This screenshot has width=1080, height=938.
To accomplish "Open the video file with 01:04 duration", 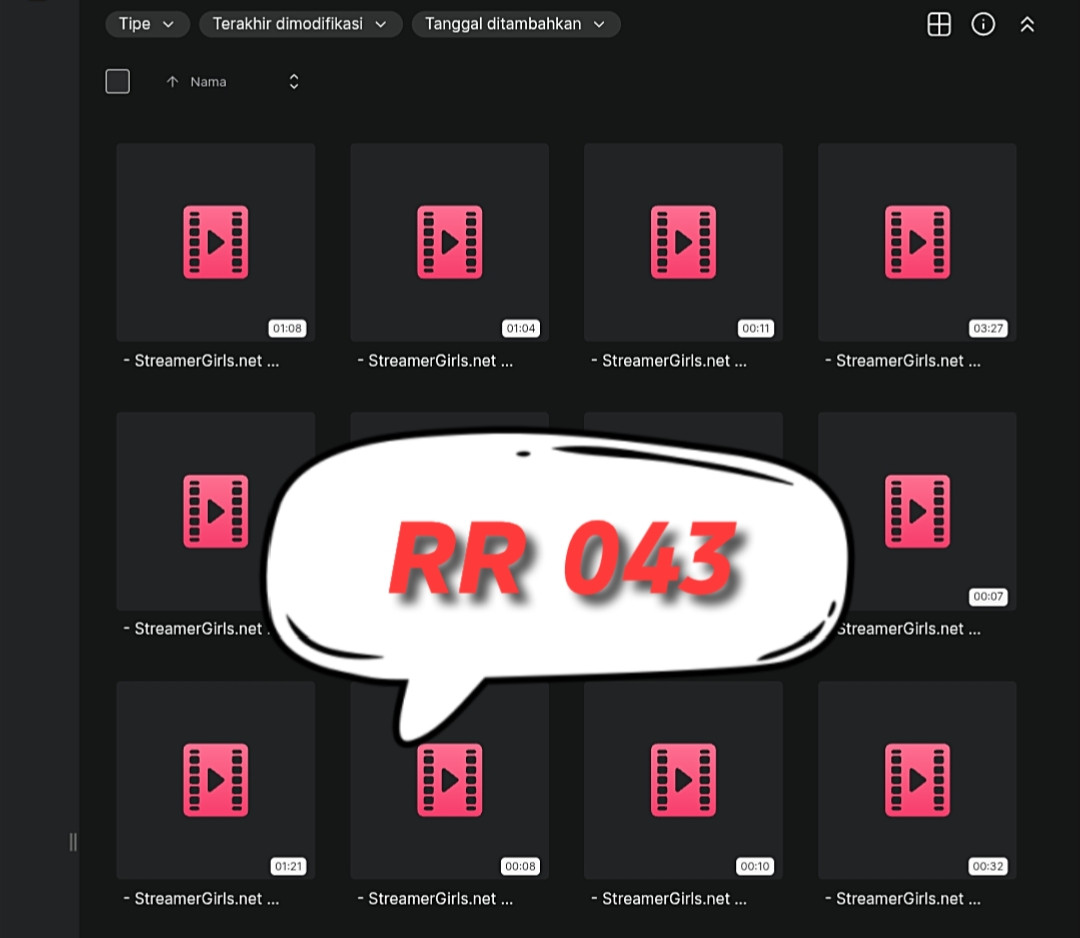I will 450,242.
